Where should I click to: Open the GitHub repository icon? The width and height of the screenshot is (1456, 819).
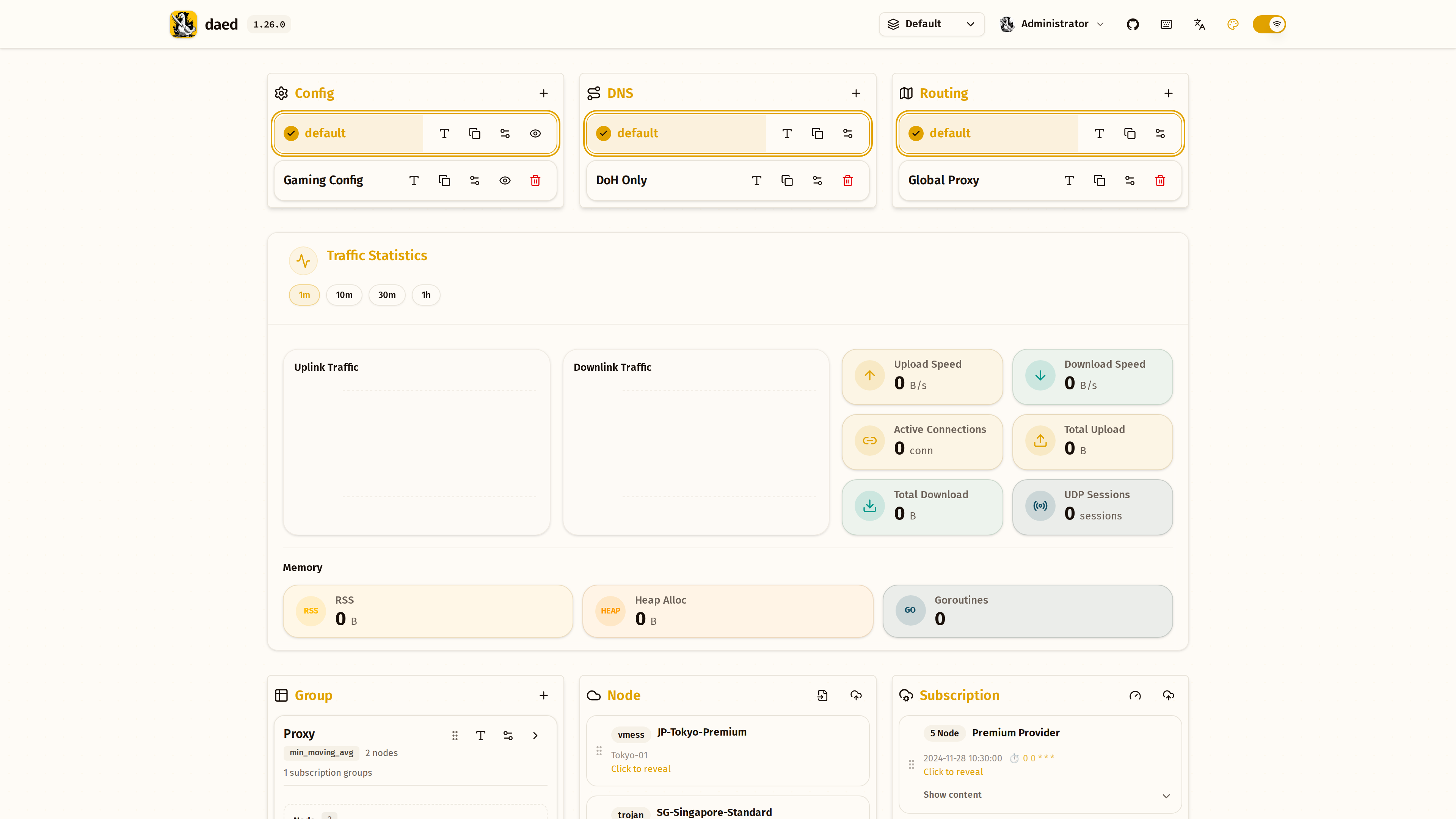pos(1133,24)
